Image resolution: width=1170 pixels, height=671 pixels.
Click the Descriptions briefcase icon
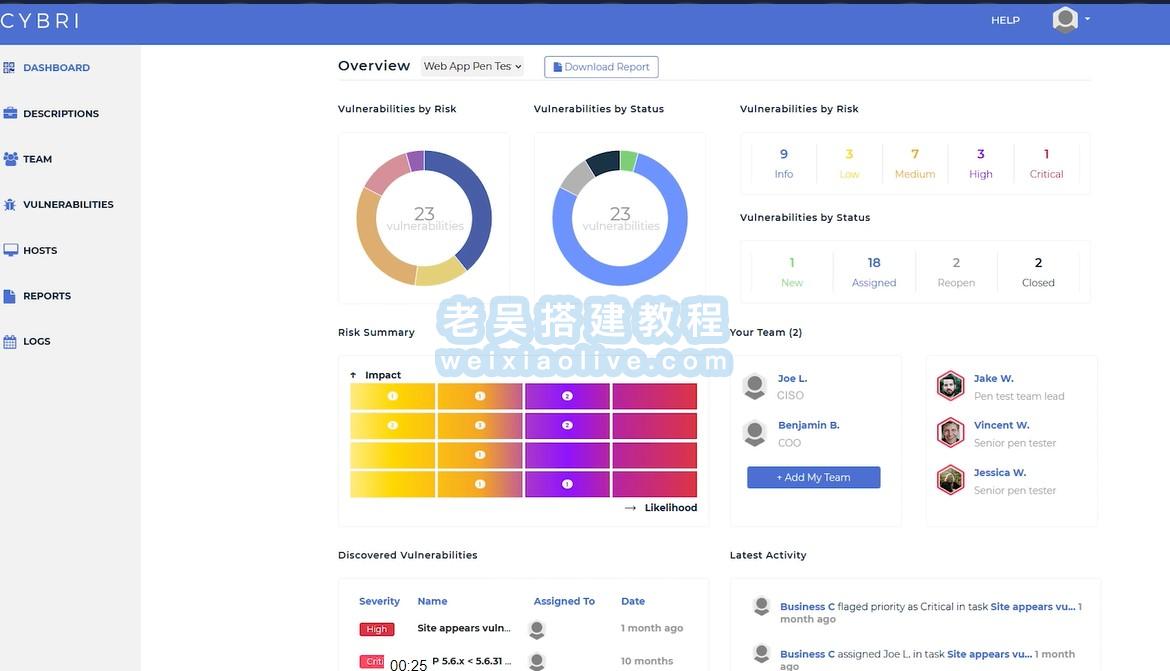(10, 113)
